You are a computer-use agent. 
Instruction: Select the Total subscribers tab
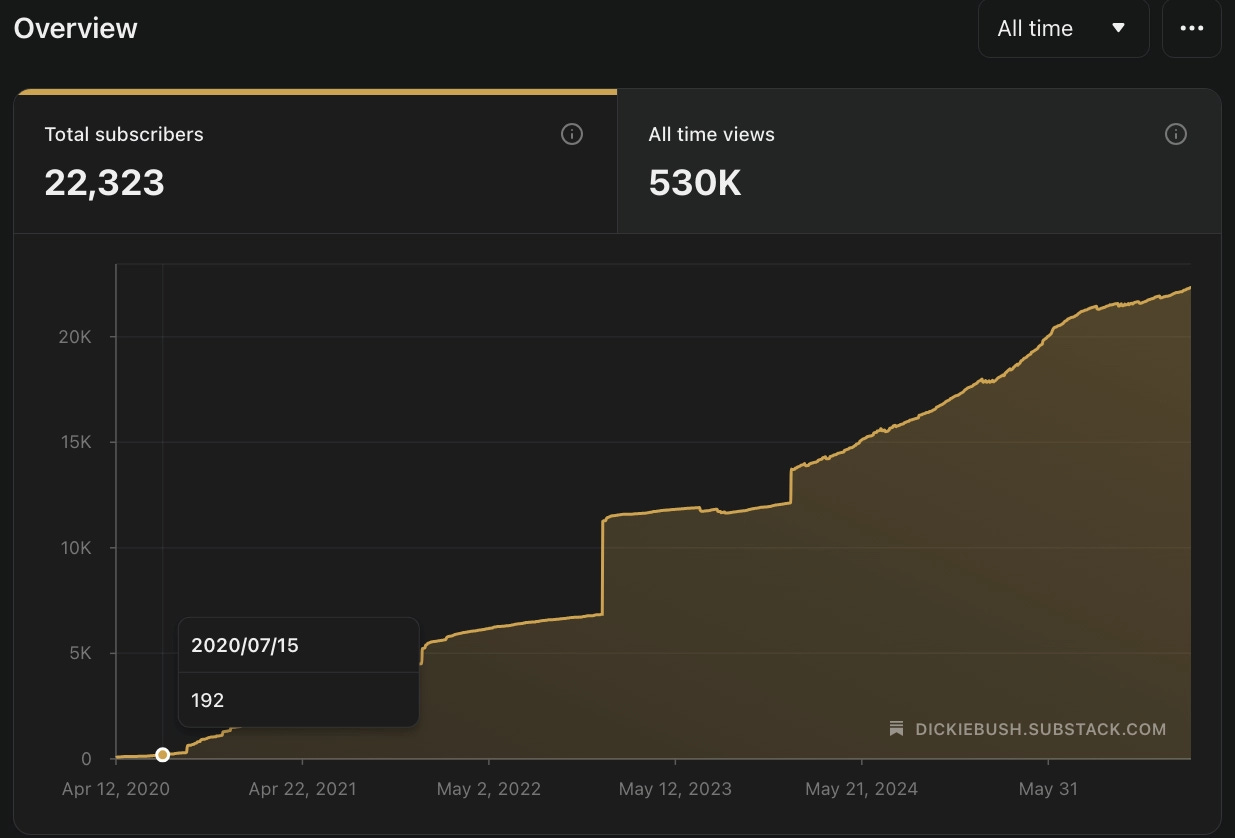pyautogui.click(x=315, y=161)
